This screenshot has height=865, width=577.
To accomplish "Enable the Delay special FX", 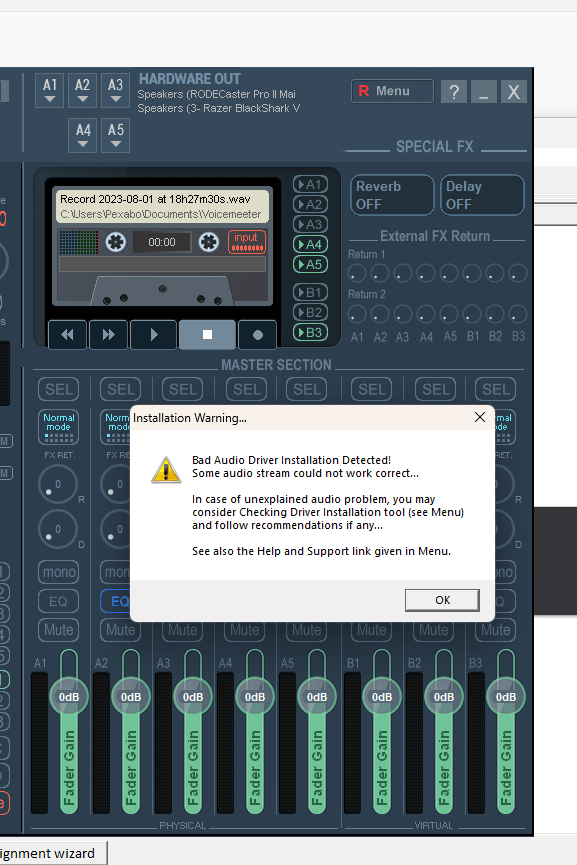I will (482, 195).
